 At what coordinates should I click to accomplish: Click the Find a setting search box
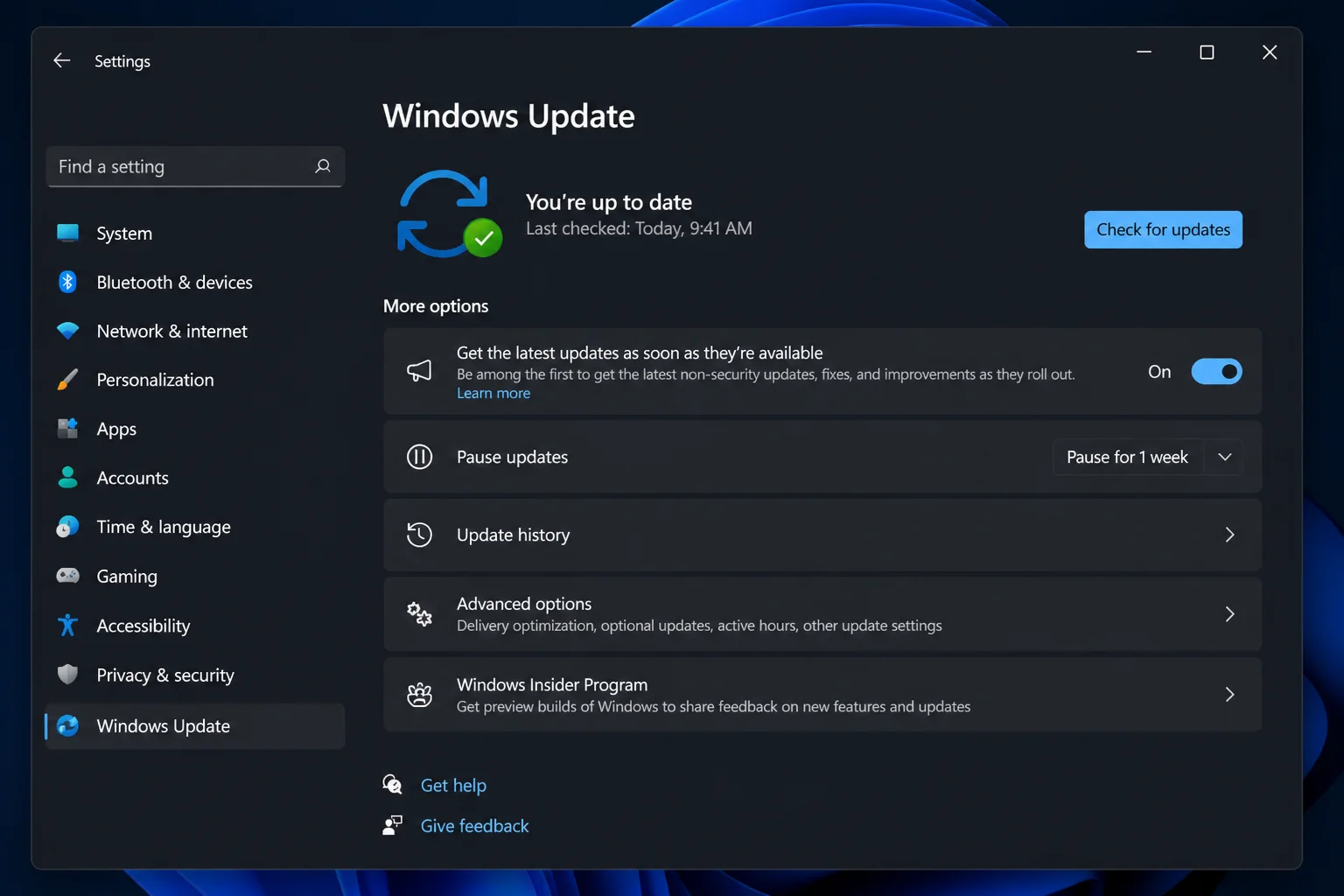[195, 166]
